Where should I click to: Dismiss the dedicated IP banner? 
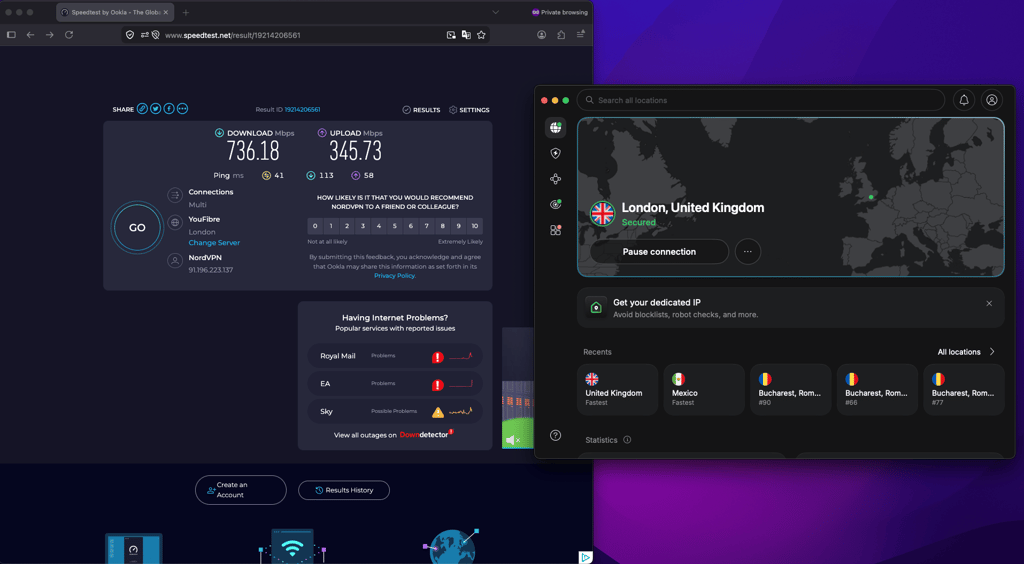[989, 304]
